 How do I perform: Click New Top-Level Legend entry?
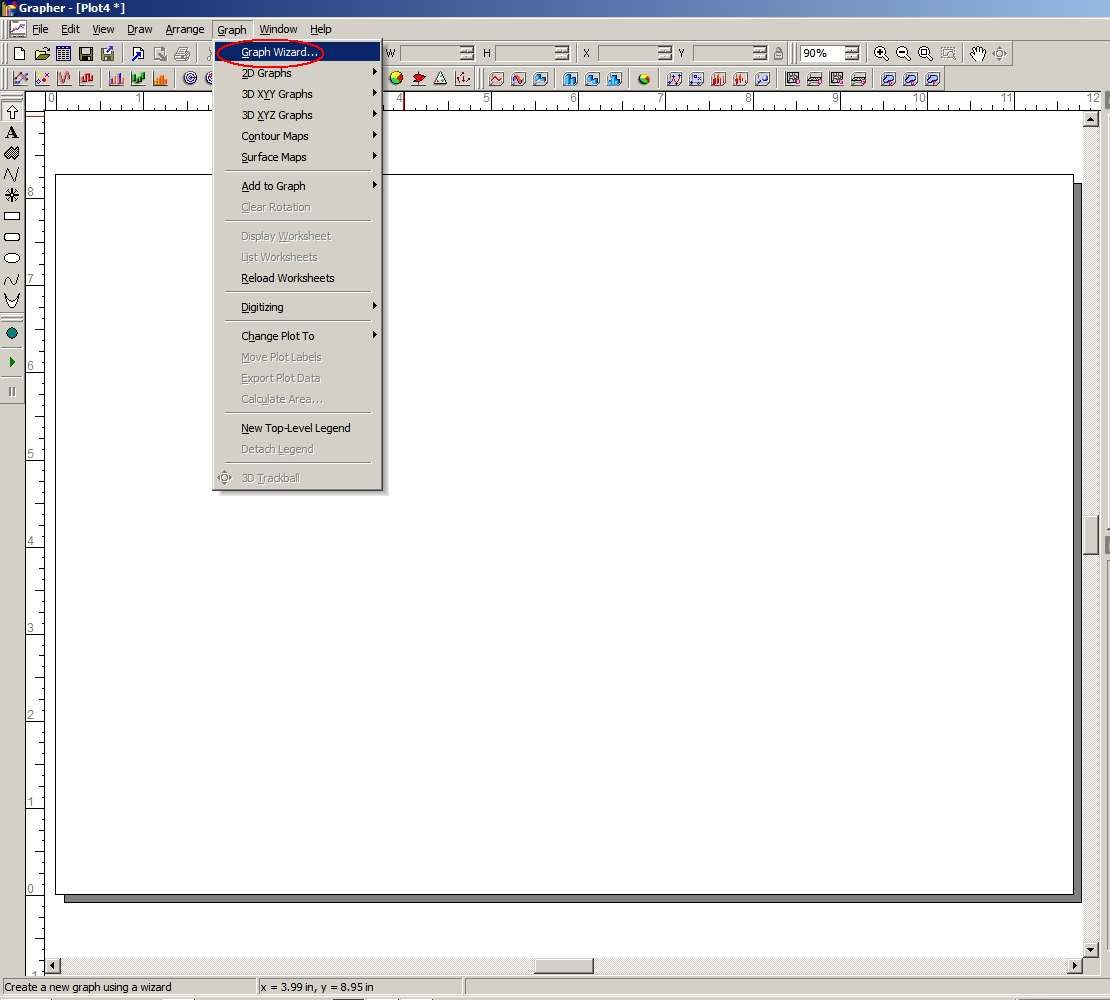[297, 428]
